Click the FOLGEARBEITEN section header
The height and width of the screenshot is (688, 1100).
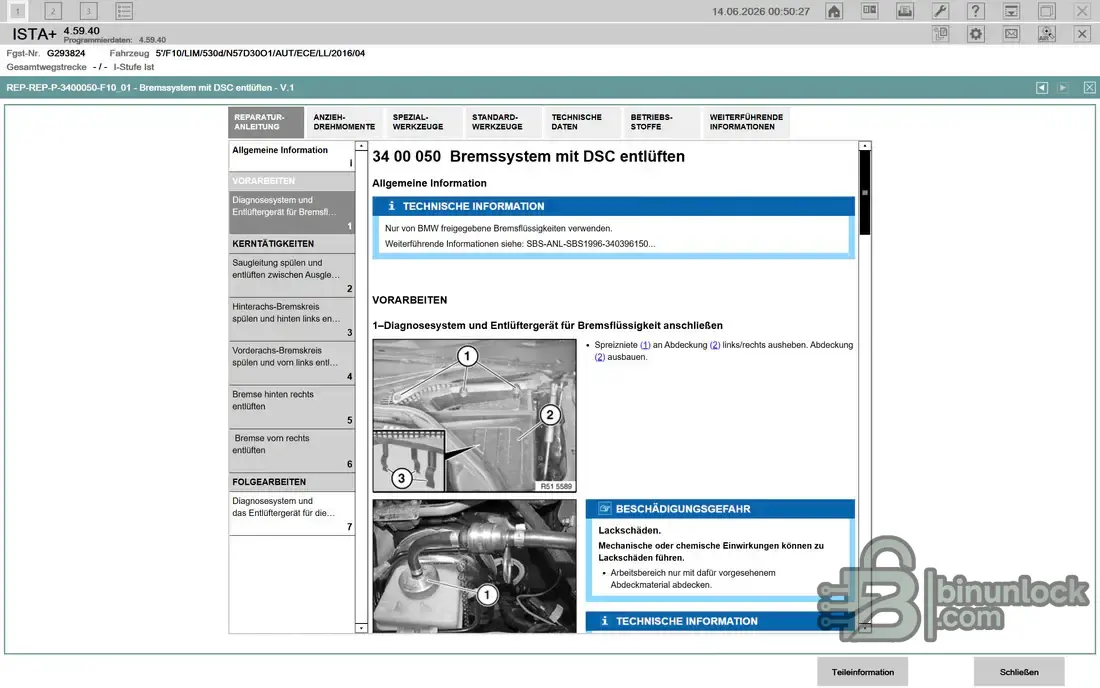292,482
